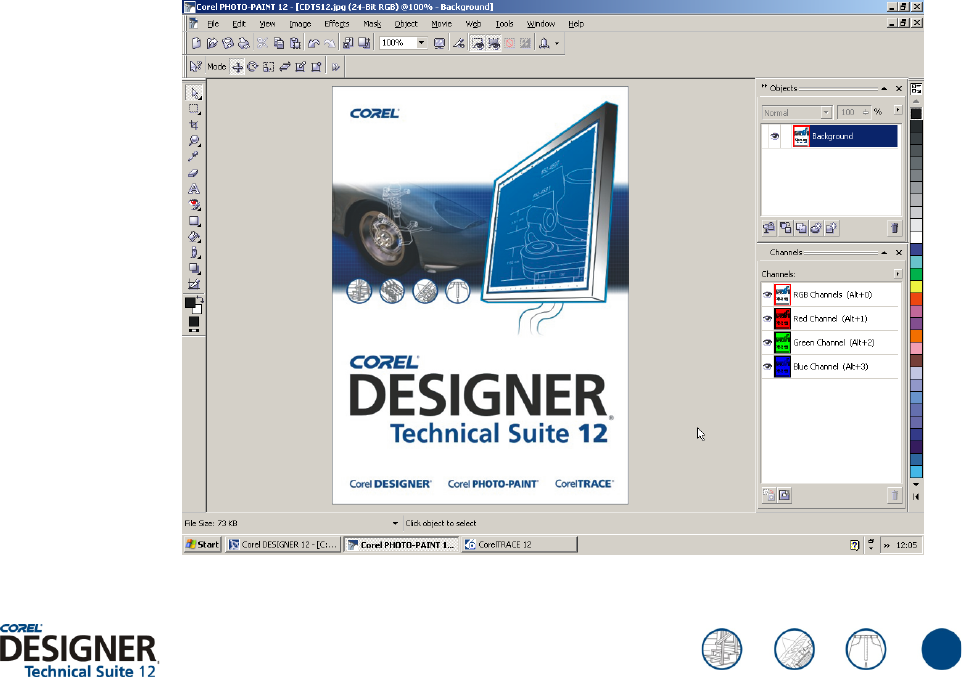Click the Windows Start button
The width and height of the screenshot is (962, 677).
(x=202, y=544)
